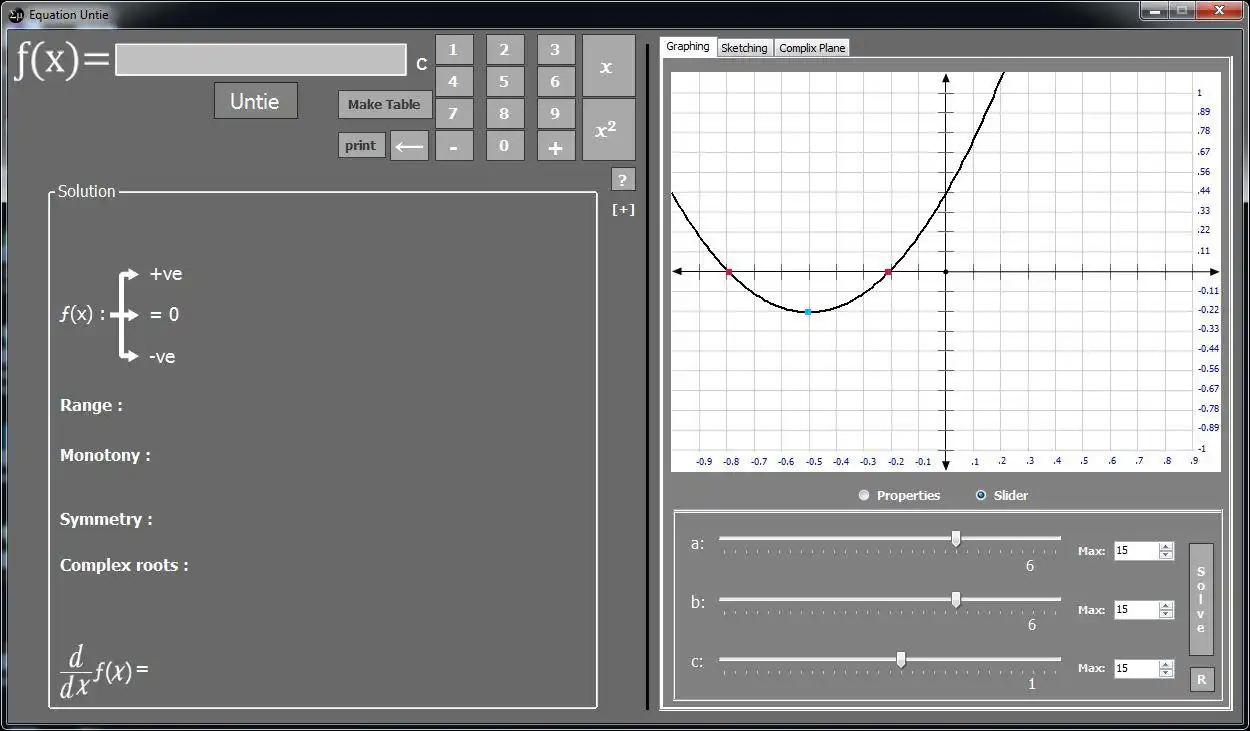Tap digit 9 on the keypad
Image resolution: width=1250 pixels, height=731 pixels.
[x=556, y=114]
